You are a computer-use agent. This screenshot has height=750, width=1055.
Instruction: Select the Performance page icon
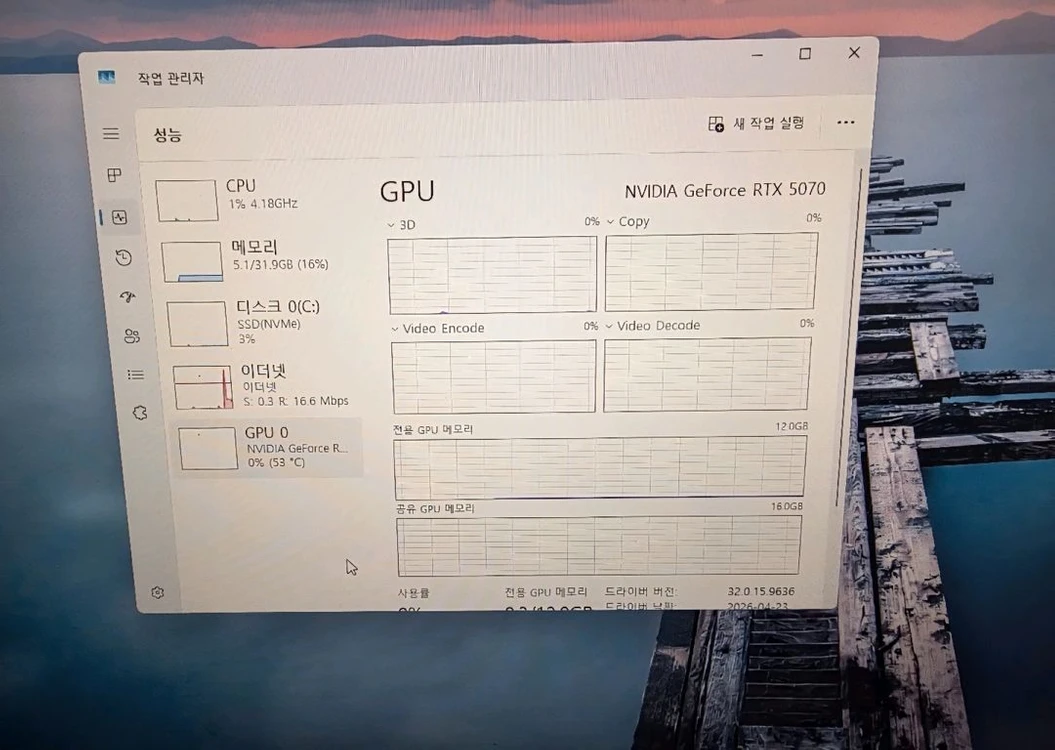(x=120, y=217)
